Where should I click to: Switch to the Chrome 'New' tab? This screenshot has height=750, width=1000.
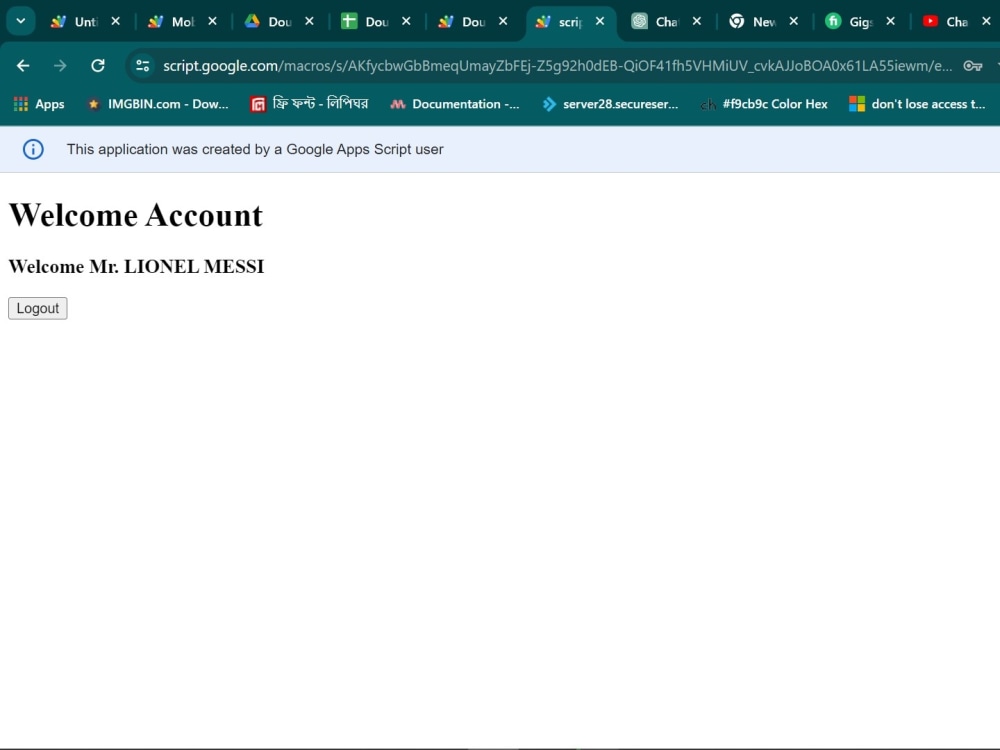[754, 22]
